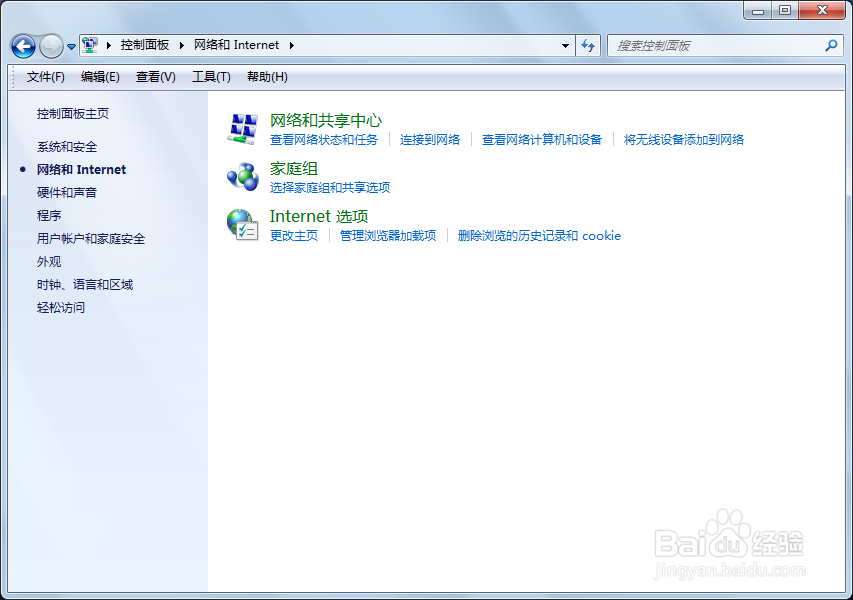Viewport: 853px width, 600px height.
Task: Expand the arrow after 控制面板 breadcrumb
Action: click(x=182, y=45)
